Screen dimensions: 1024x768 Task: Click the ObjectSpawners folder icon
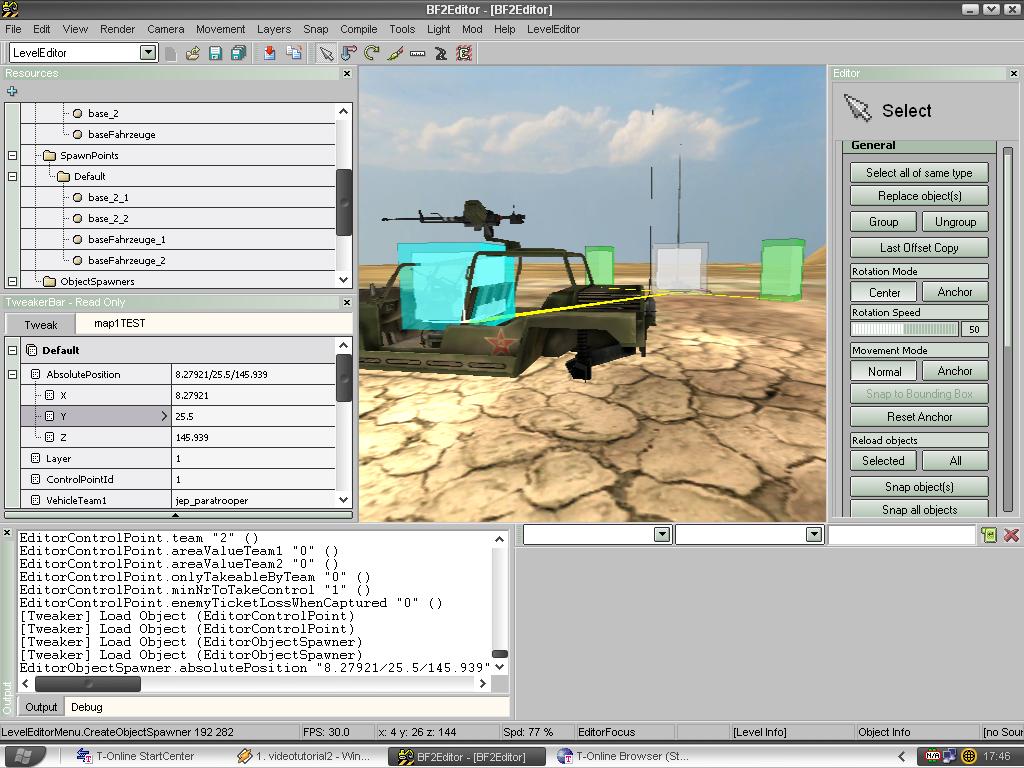(x=49, y=281)
